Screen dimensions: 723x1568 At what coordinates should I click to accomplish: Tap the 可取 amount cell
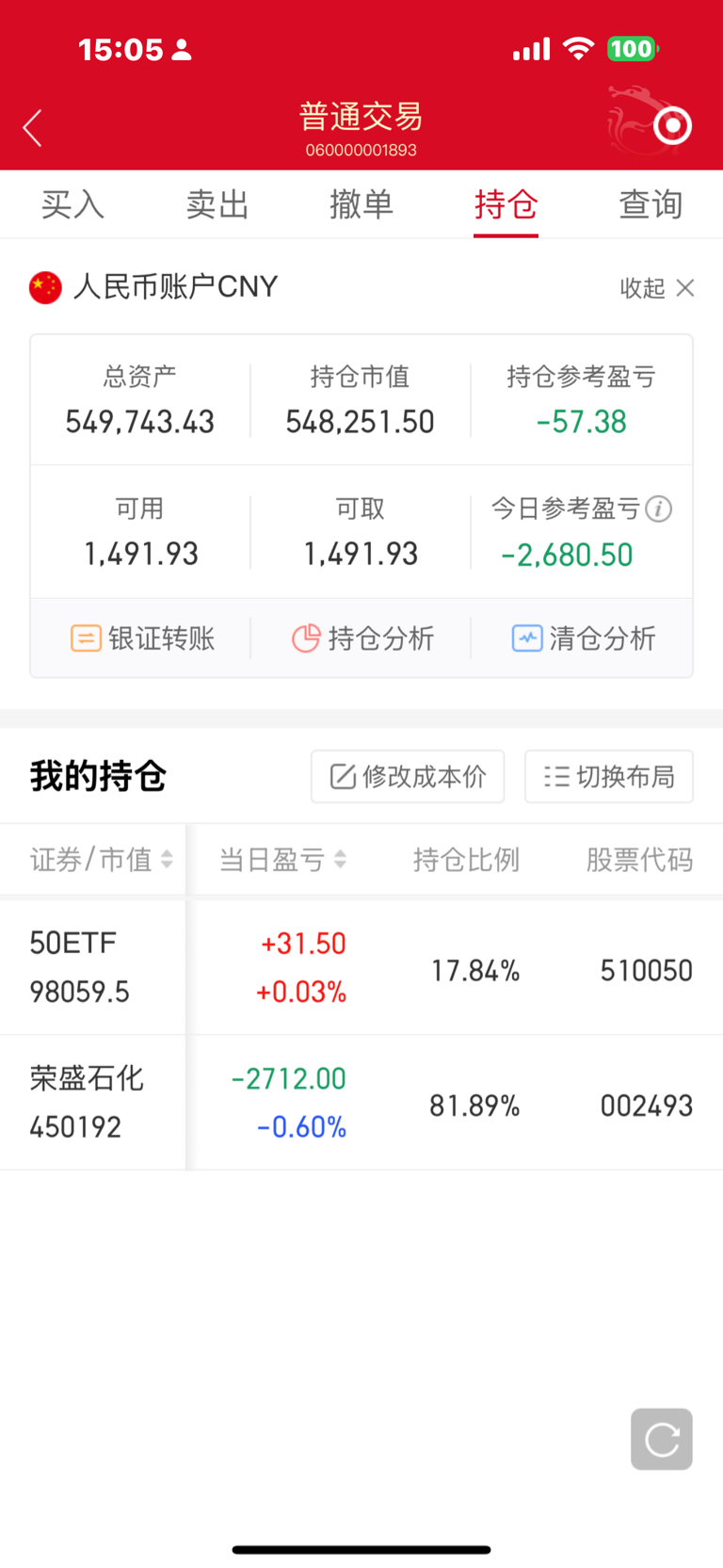pyautogui.click(x=361, y=532)
